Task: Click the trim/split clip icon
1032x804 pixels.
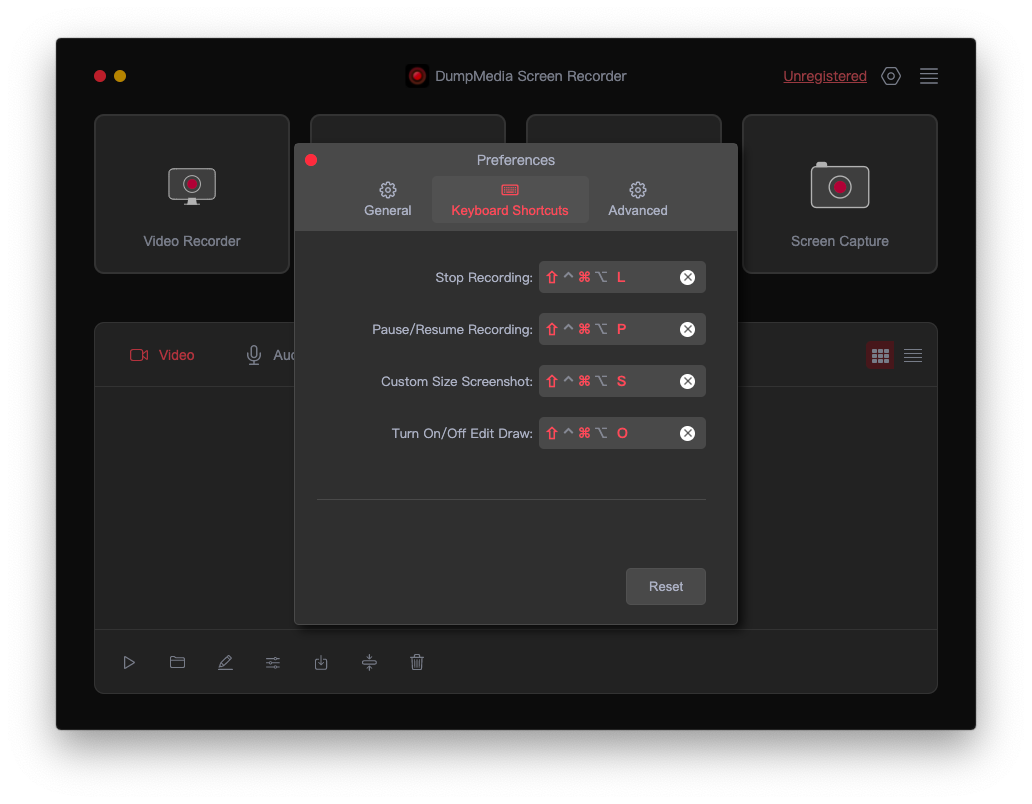Action: pyautogui.click(x=369, y=663)
